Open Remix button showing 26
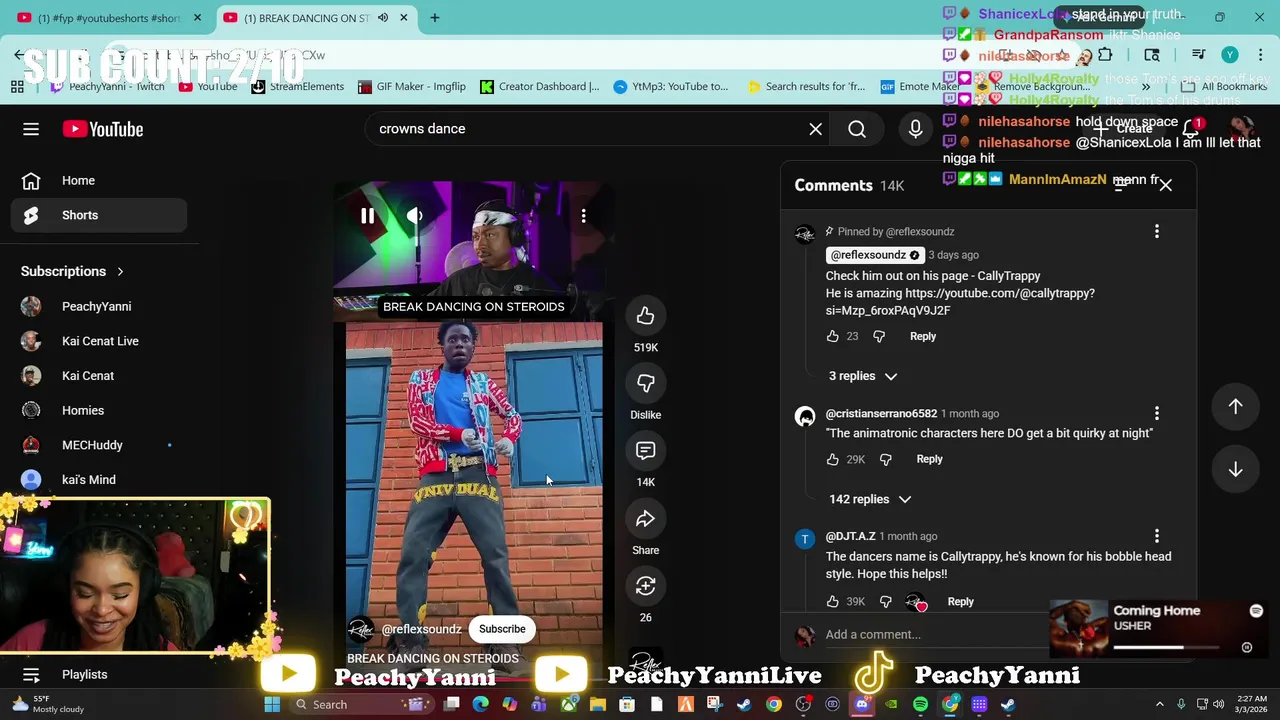The width and height of the screenshot is (1280, 720). click(x=645, y=586)
